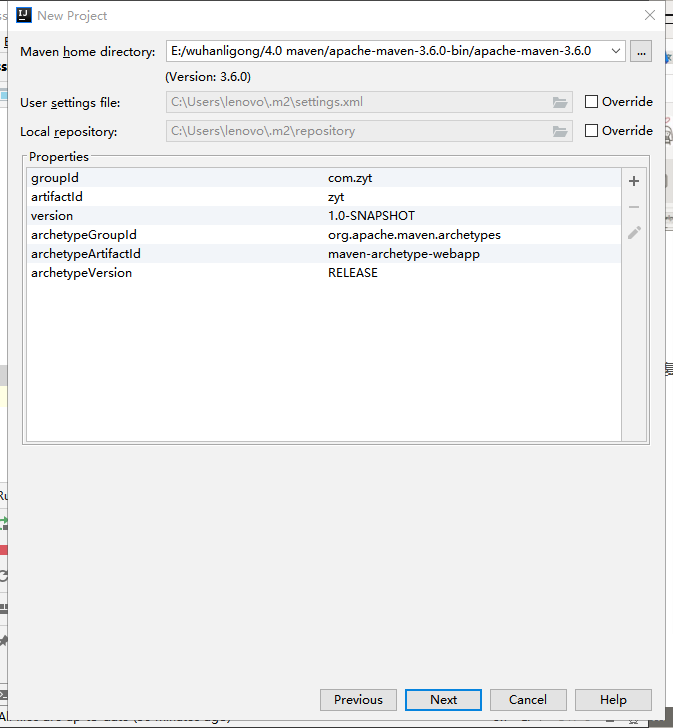This screenshot has height=728, width=673.
Task: Open Help for this dialog
Action: [x=613, y=700]
